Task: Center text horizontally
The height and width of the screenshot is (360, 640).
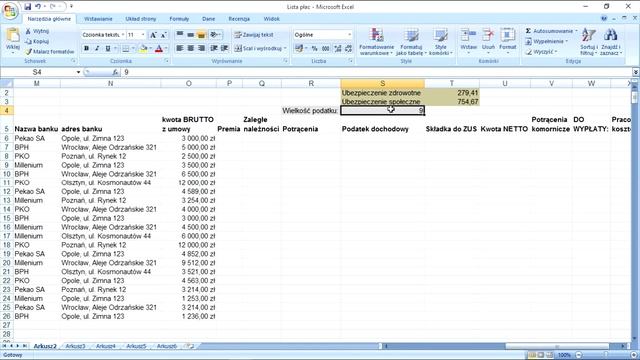Action: point(190,49)
